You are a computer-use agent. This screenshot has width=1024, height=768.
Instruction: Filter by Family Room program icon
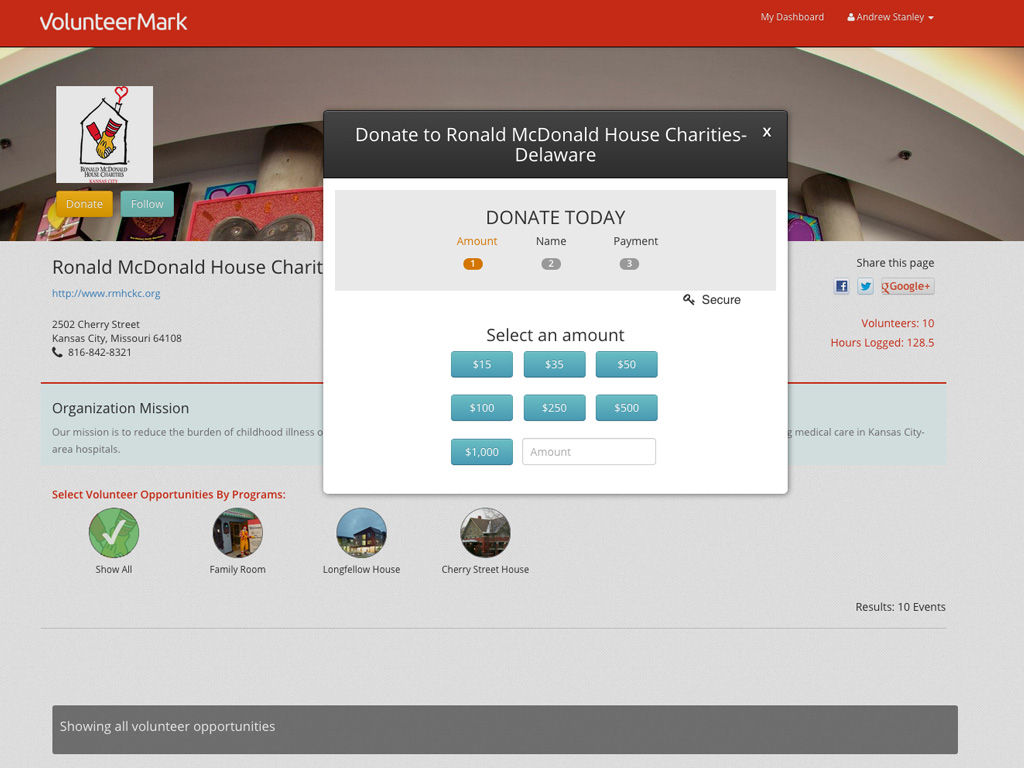pyautogui.click(x=238, y=533)
